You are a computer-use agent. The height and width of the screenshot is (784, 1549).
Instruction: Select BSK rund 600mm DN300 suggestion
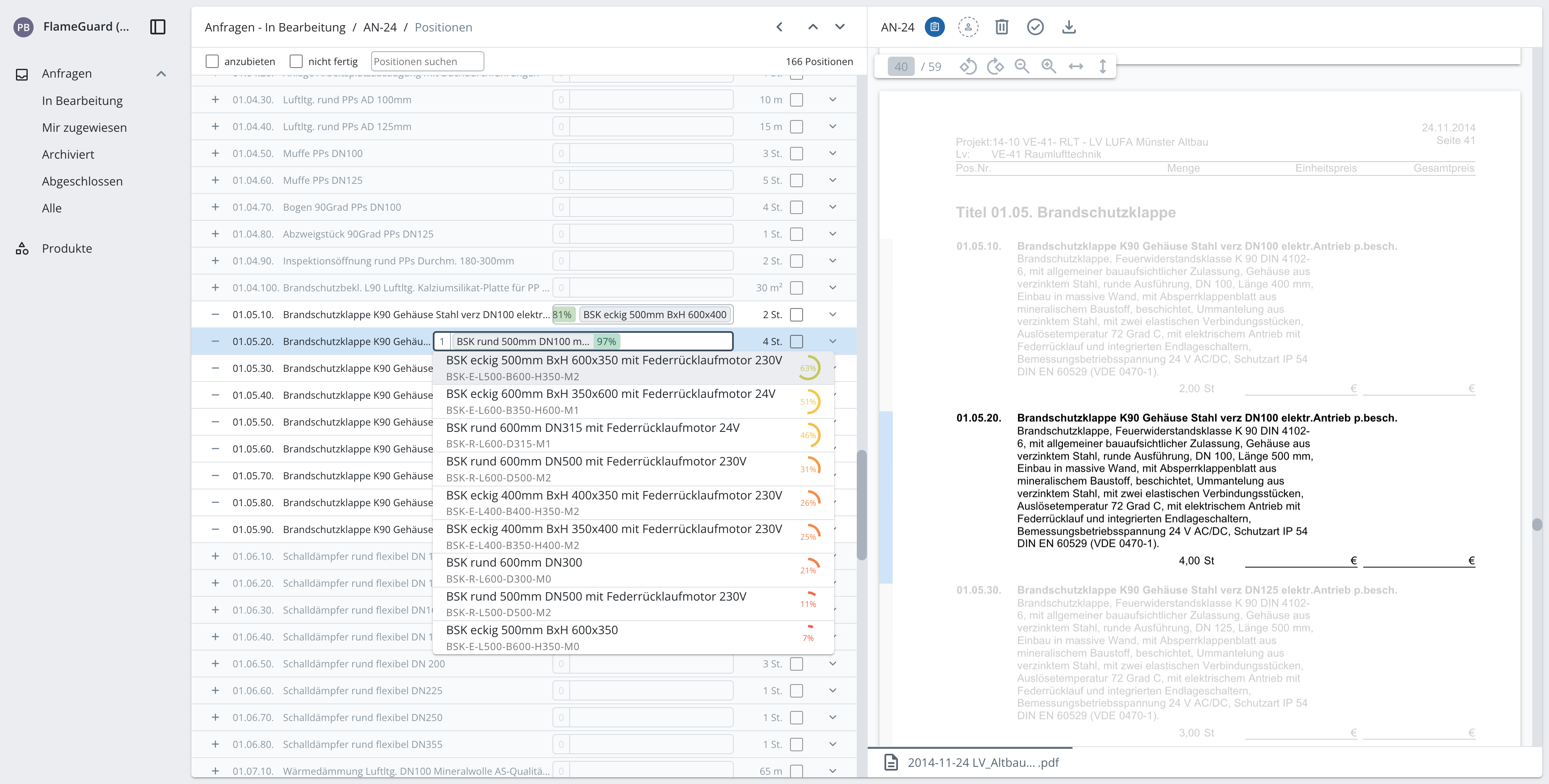tap(633, 570)
